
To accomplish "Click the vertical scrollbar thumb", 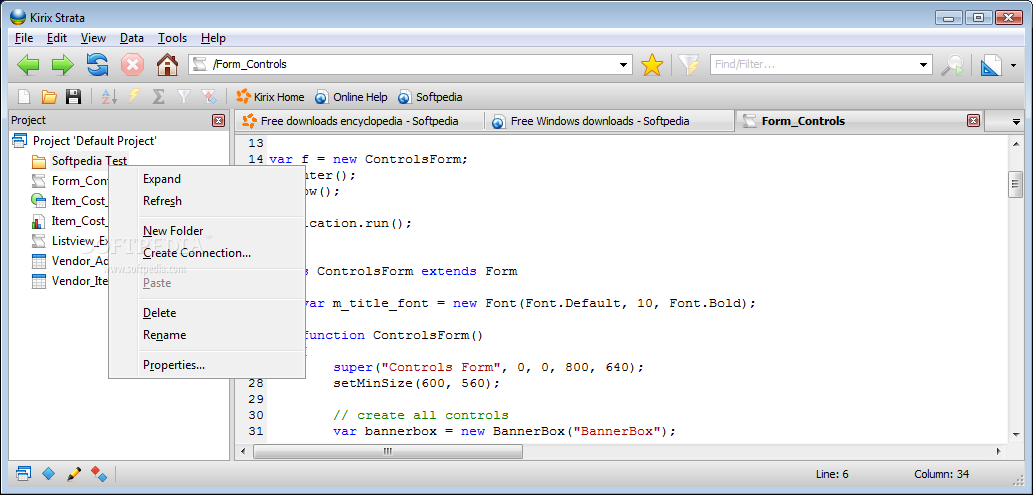I will (x=1015, y=184).
